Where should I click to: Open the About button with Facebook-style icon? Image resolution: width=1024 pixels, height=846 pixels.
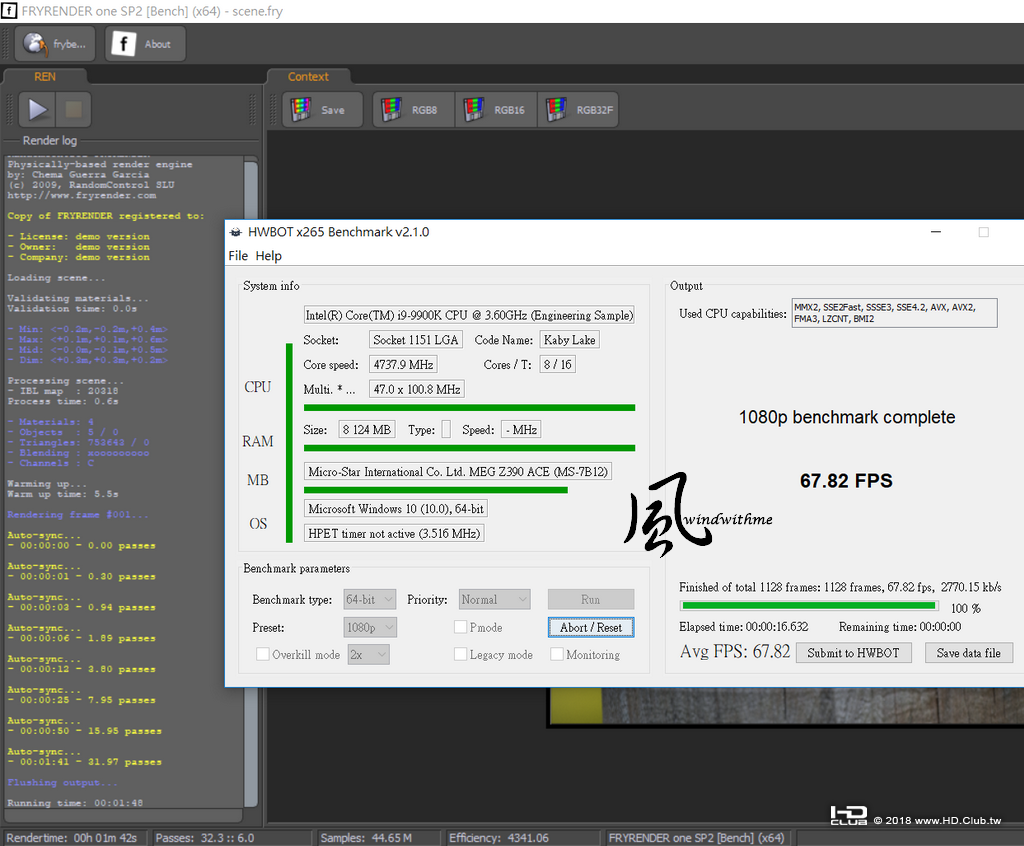click(145, 44)
